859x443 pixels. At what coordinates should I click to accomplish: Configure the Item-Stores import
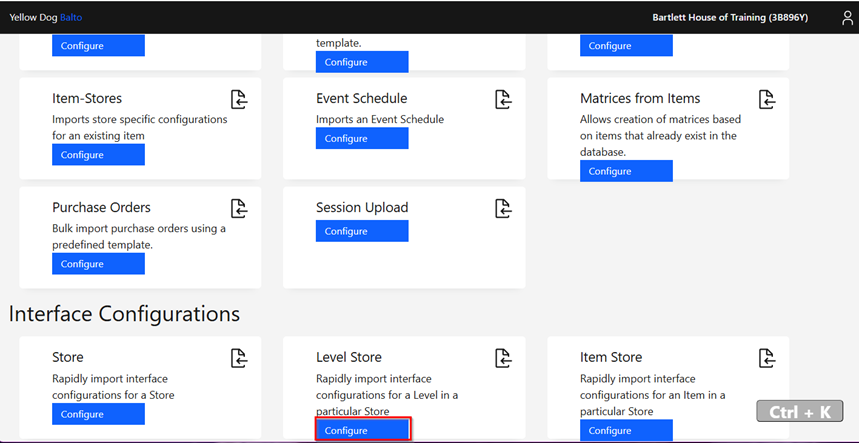click(x=99, y=154)
